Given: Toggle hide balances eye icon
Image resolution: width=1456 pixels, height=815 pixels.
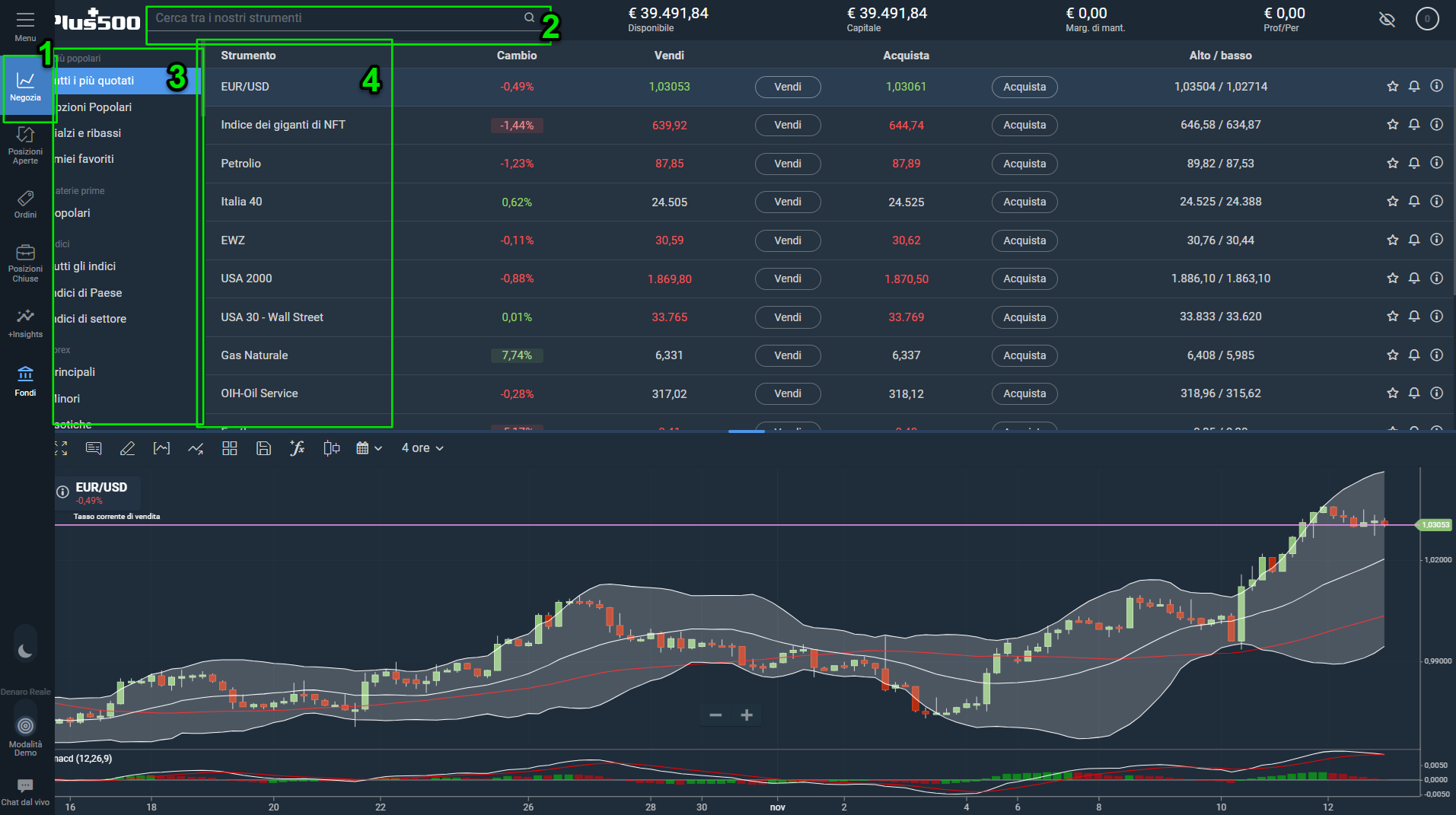Looking at the screenshot, I should tap(1387, 19).
